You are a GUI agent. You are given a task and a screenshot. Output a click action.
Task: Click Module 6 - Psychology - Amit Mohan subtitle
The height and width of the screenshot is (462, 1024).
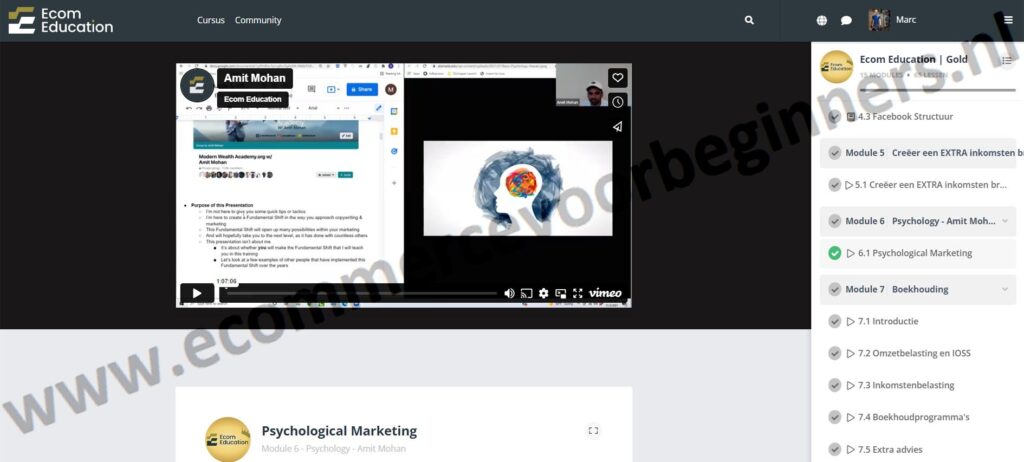[x=334, y=449]
